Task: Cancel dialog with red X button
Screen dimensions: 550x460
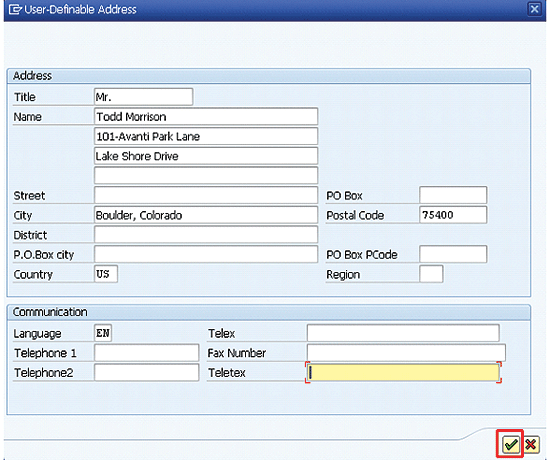Action: (531, 445)
